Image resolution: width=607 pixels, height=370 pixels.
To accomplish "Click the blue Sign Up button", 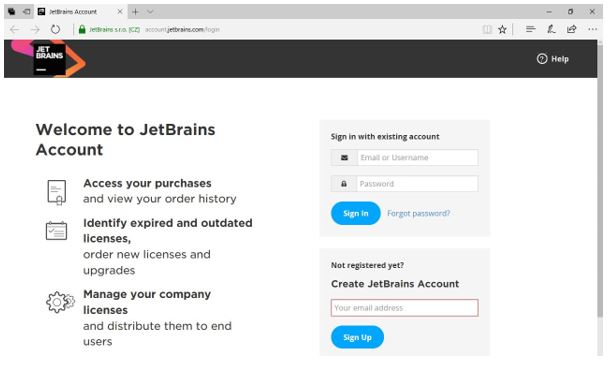I will tap(357, 337).
